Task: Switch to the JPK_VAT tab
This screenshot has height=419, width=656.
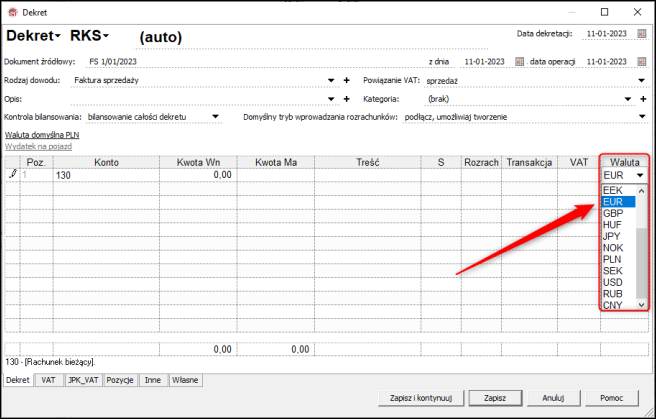Action: point(83,380)
